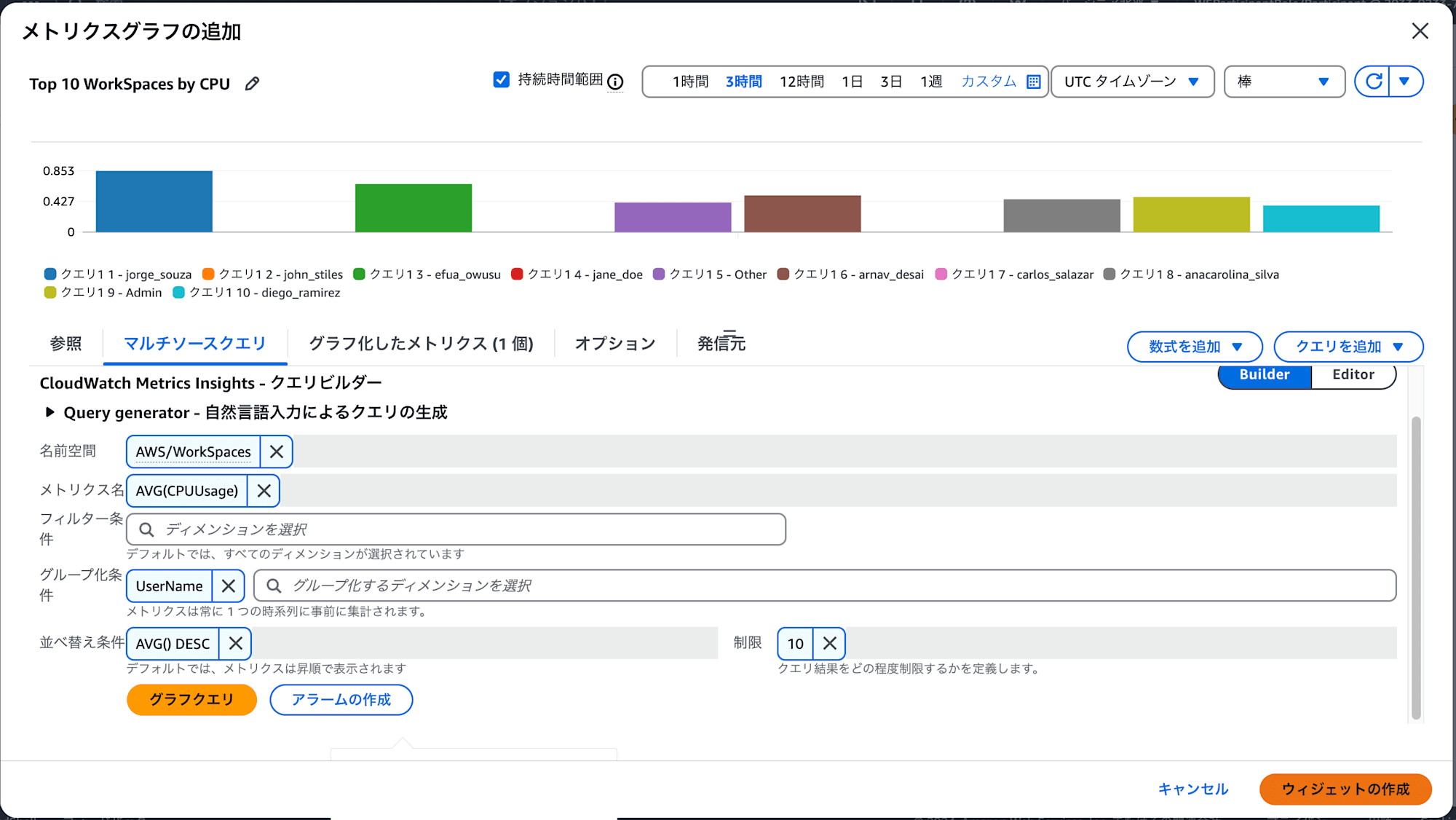Click the diego_ramirez legend color swatch

click(178, 293)
